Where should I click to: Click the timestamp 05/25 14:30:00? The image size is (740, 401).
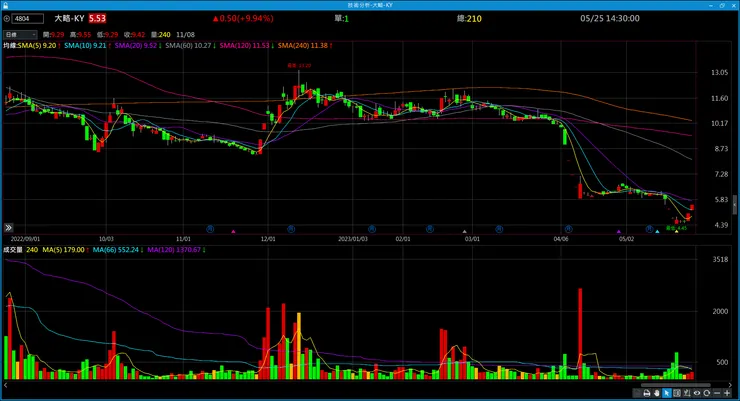point(610,18)
